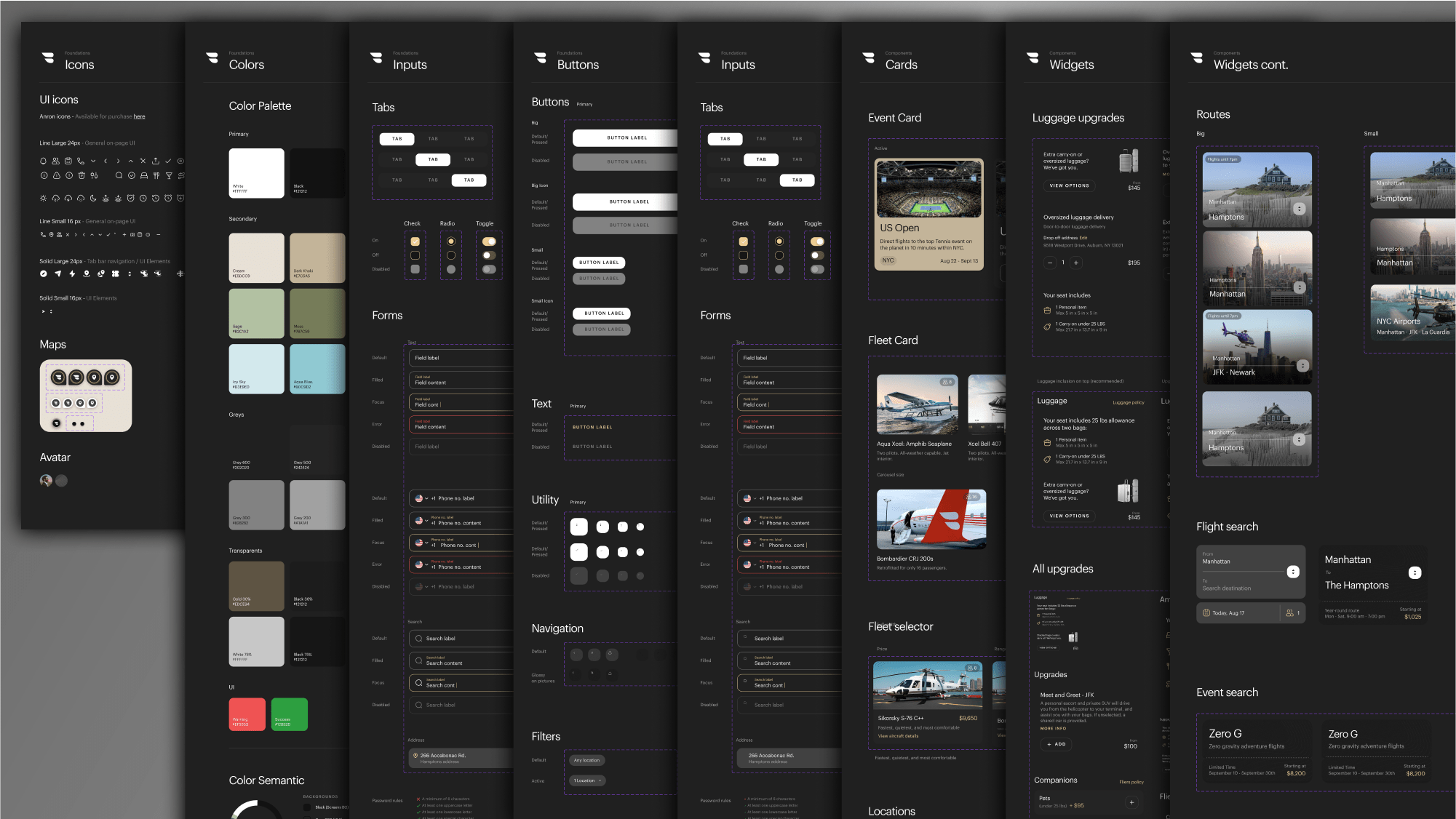Select the moon icon in UI icons
This screenshot has width=1456, height=819.
click(93, 199)
